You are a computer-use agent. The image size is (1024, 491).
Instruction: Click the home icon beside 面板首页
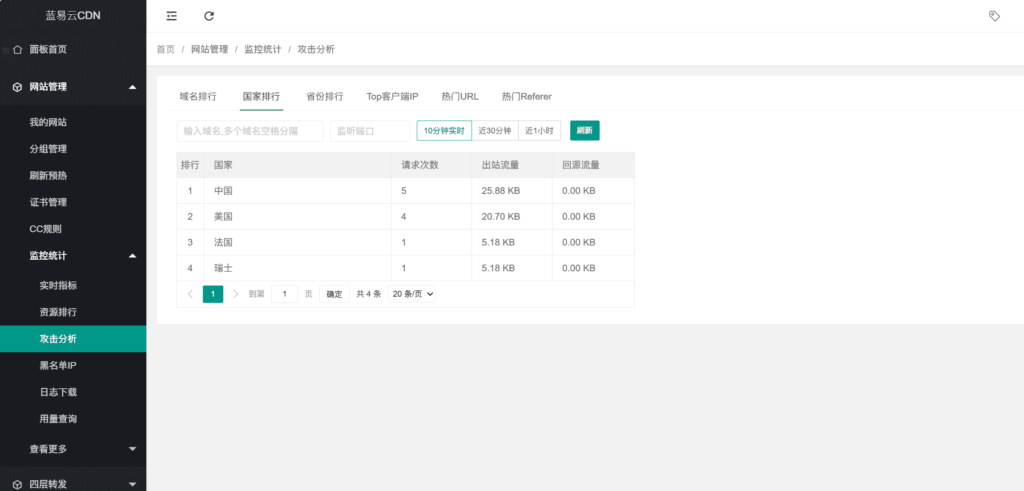click(x=18, y=50)
